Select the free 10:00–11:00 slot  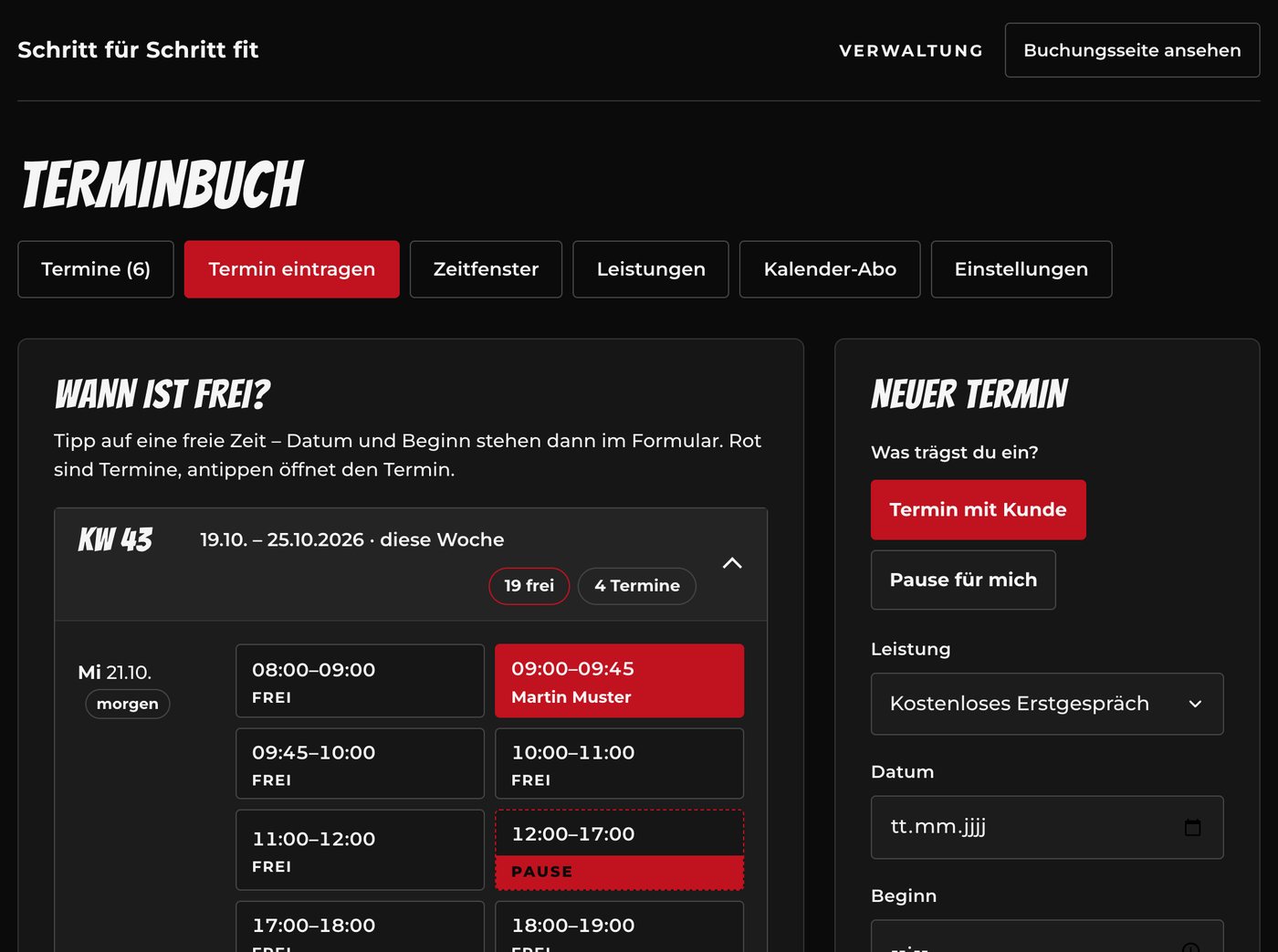click(x=619, y=763)
